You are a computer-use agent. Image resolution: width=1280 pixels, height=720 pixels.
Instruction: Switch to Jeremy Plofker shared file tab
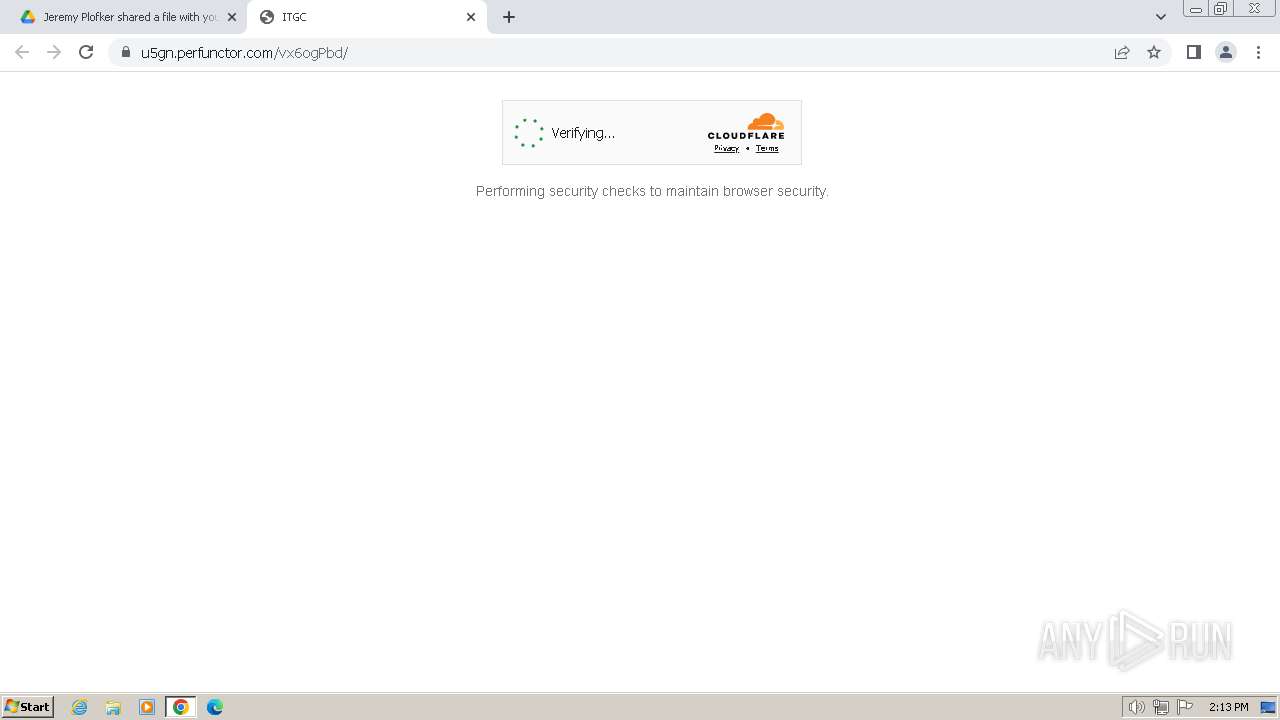pos(130,17)
